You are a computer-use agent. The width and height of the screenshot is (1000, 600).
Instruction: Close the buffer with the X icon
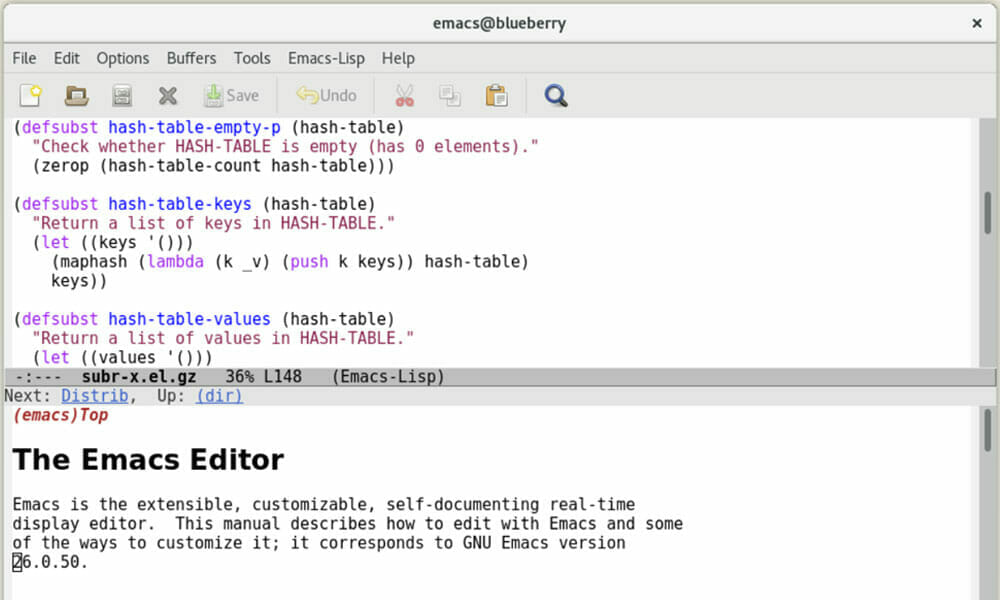coord(168,96)
